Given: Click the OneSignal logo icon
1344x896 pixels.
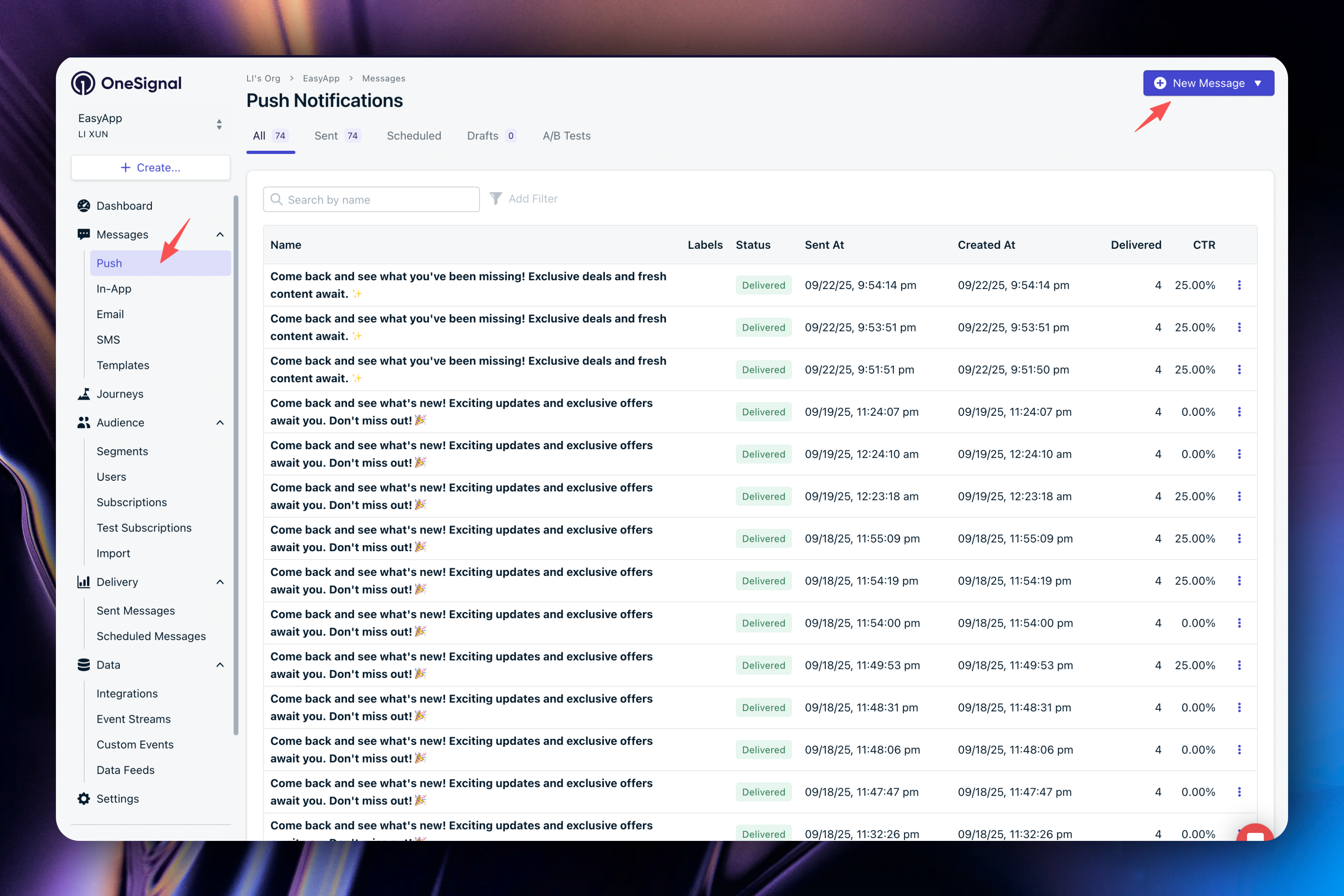Looking at the screenshot, I should [x=83, y=83].
